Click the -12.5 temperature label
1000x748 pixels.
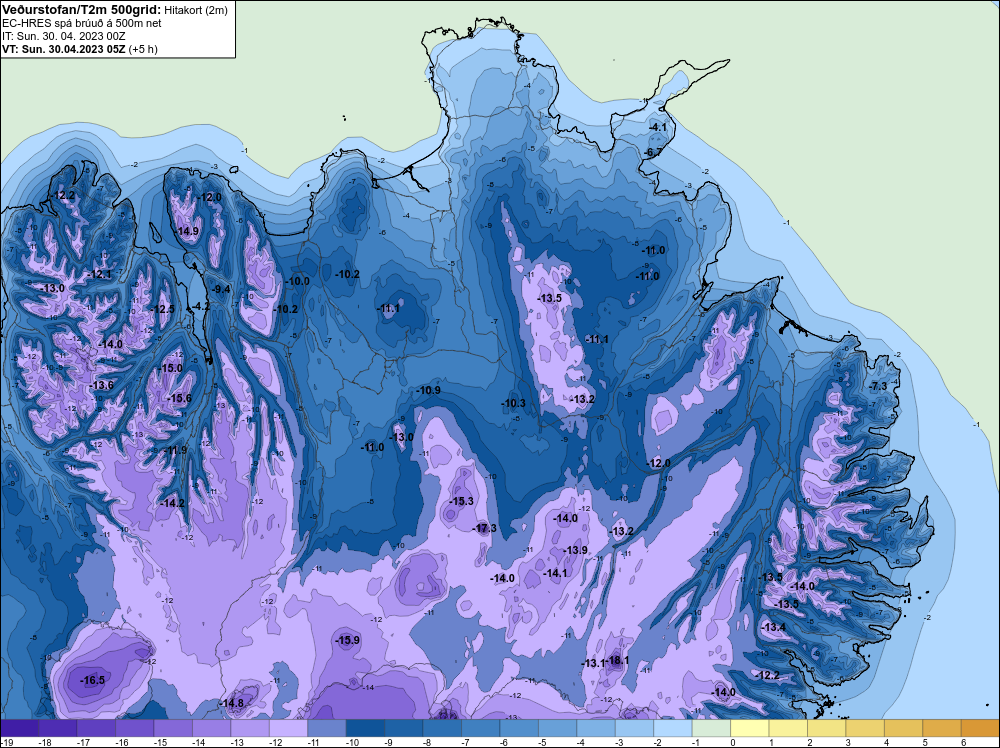tap(163, 309)
